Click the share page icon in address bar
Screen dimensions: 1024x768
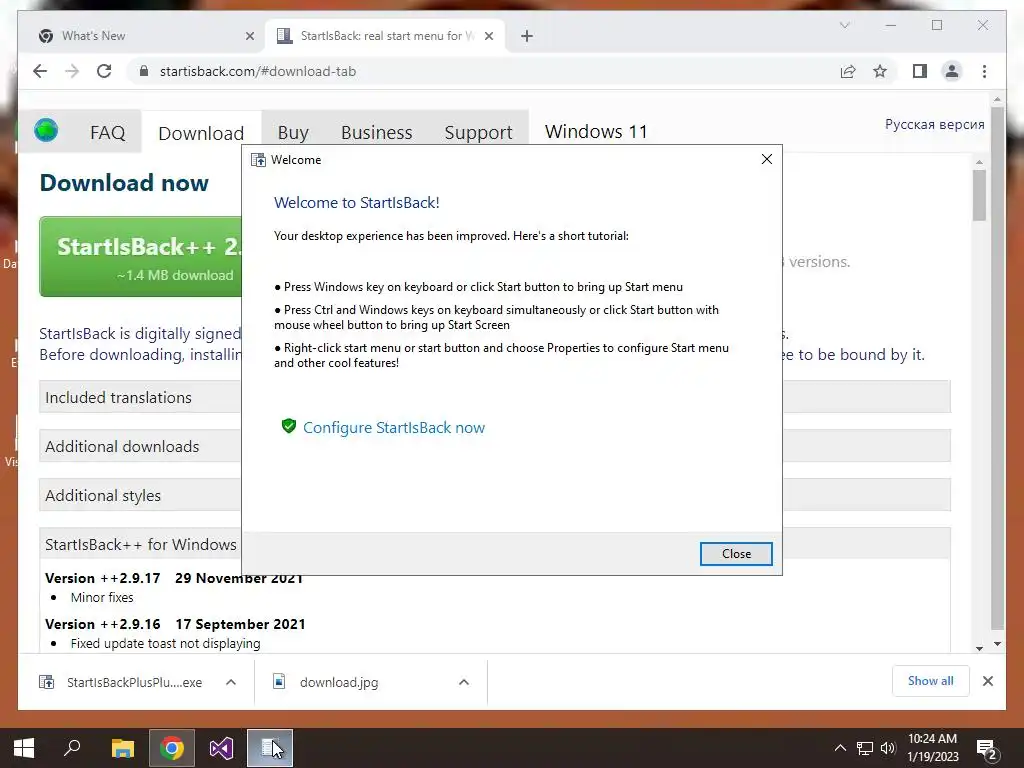coord(848,71)
